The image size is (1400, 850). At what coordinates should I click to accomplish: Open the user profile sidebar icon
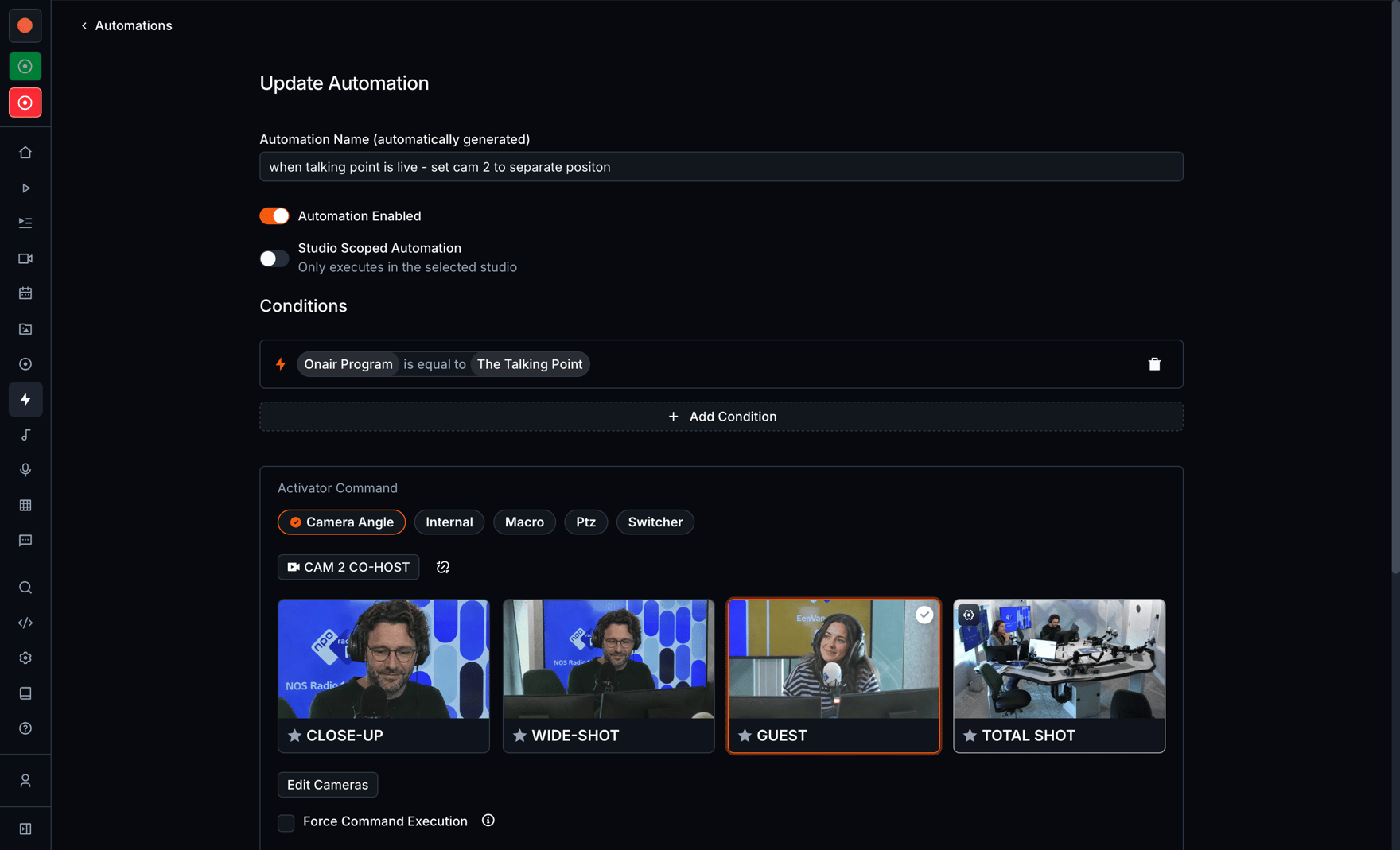25,781
